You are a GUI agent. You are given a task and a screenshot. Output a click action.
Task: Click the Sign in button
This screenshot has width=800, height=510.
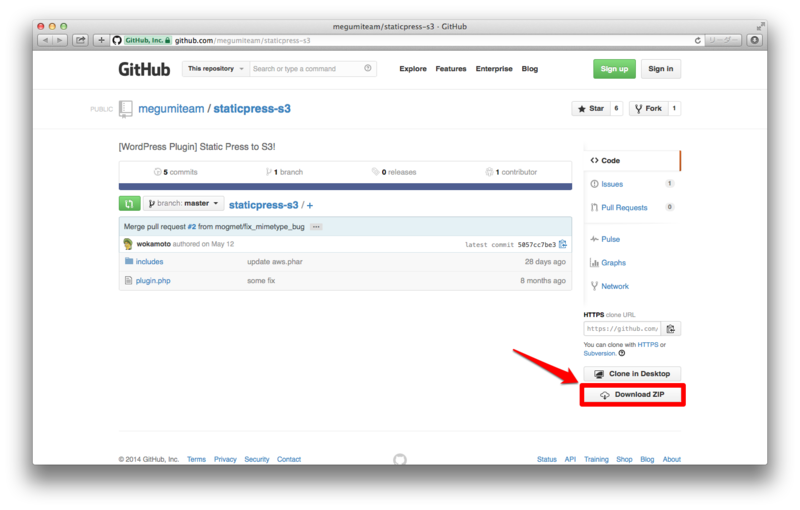tap(661, 69)
